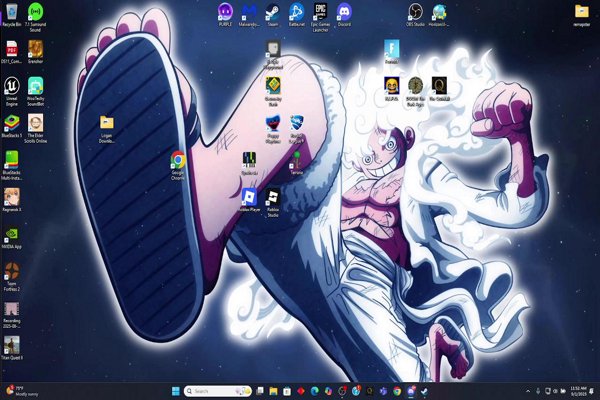This screenshot has height=400, width=600.
Task: Open the Logan Downloads folder
Action: (106, 129)
